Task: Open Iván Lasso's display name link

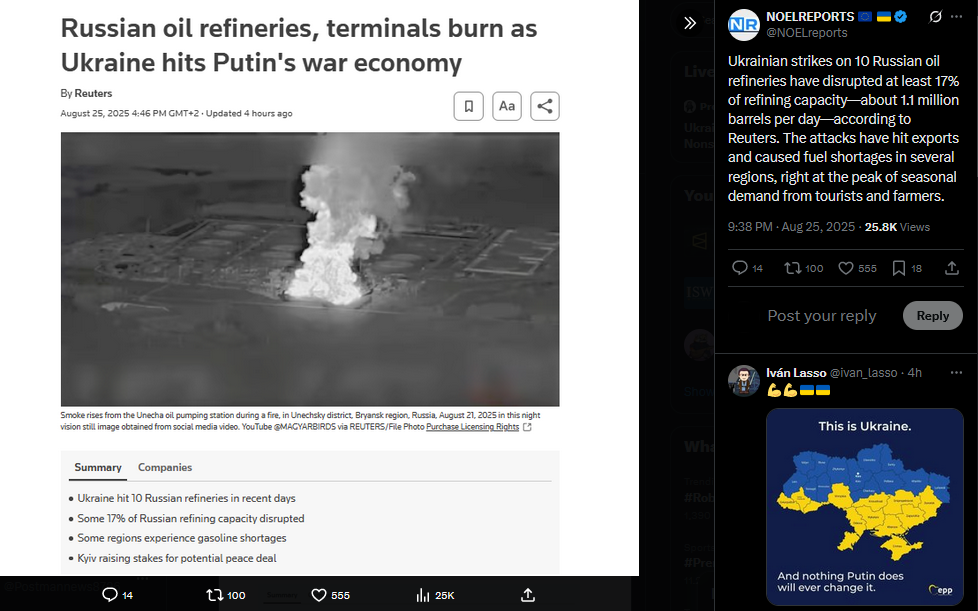Action: (796, 373)
